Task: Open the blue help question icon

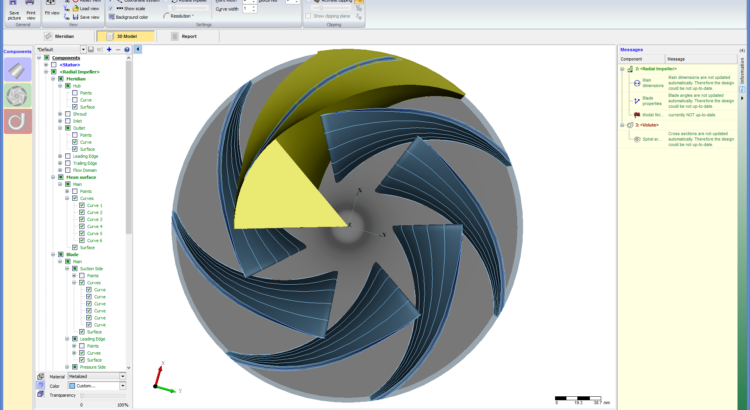Action: (127, 49)
